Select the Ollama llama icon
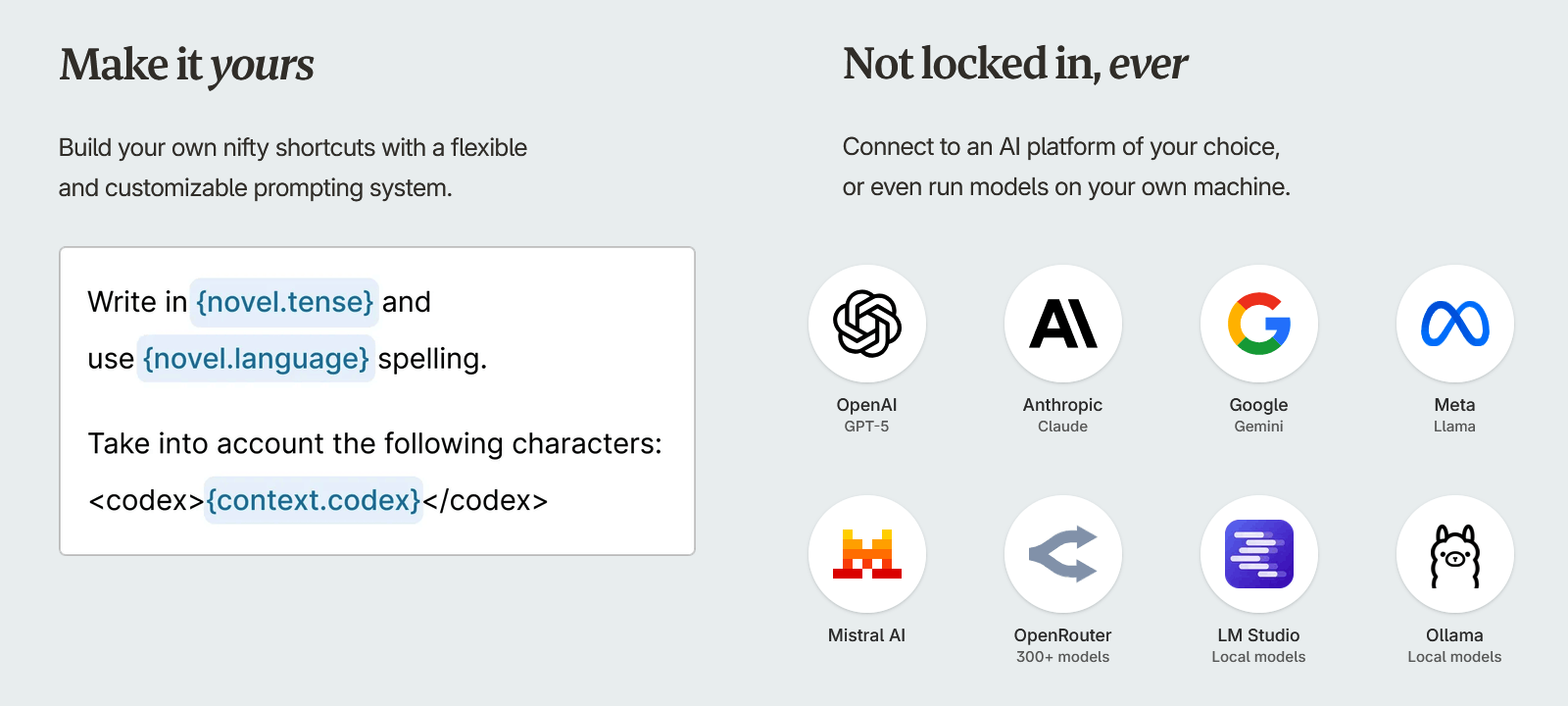Image resolution: width=1568 pixels, height=706 pixels. click(x=1455, y=556)
